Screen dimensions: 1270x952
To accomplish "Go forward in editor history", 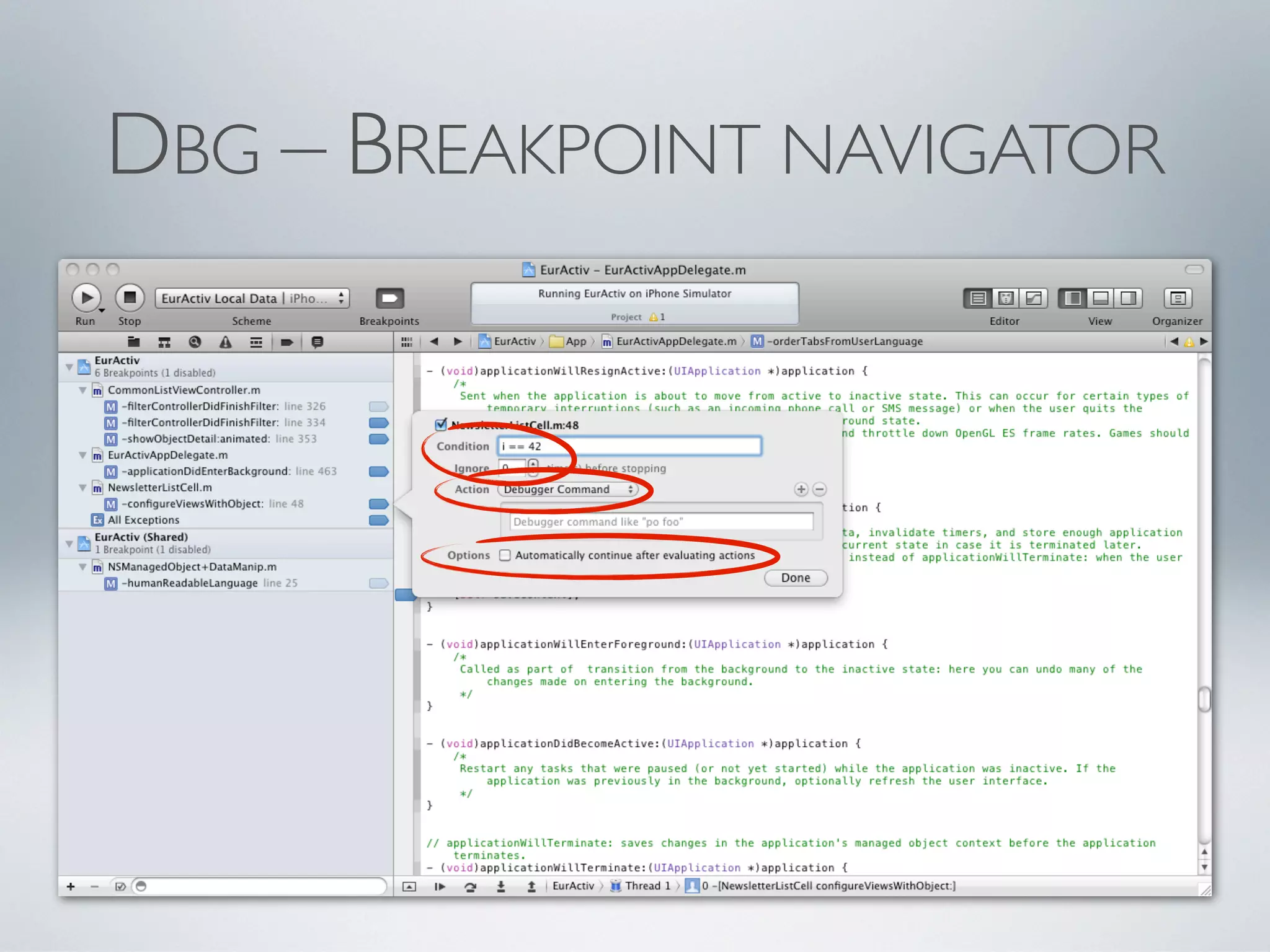I will (458, 342).
